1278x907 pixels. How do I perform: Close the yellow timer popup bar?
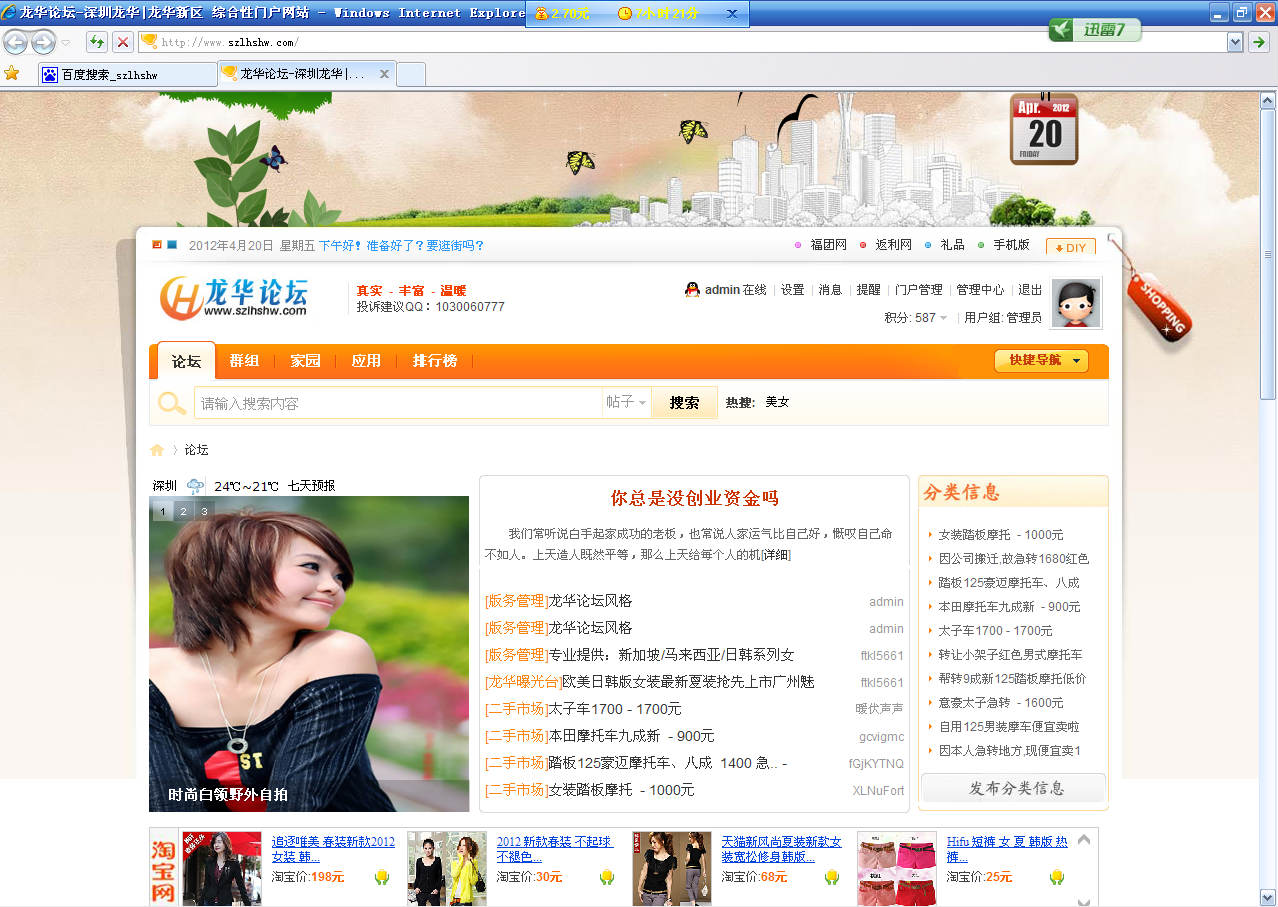click(731, 14)
